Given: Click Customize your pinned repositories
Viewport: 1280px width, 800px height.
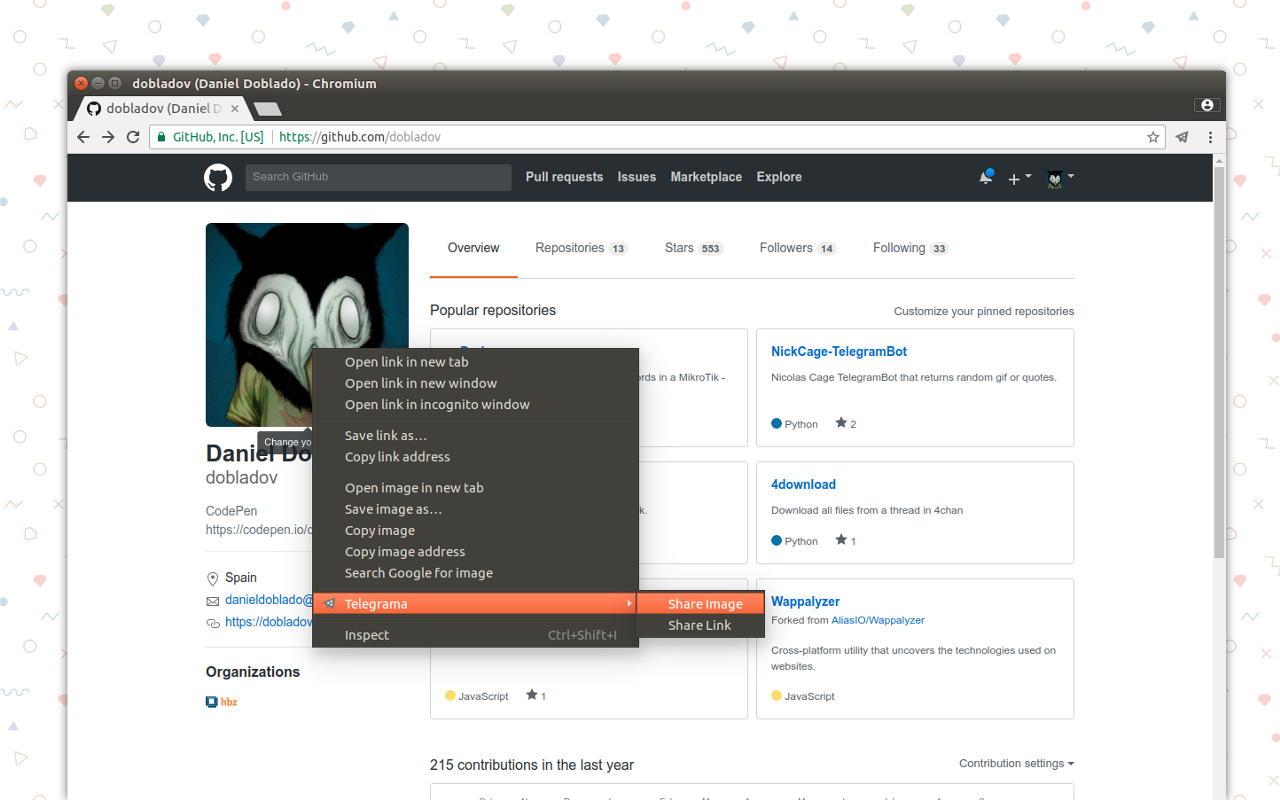Looking at the screenshot, I should point(984,311).
